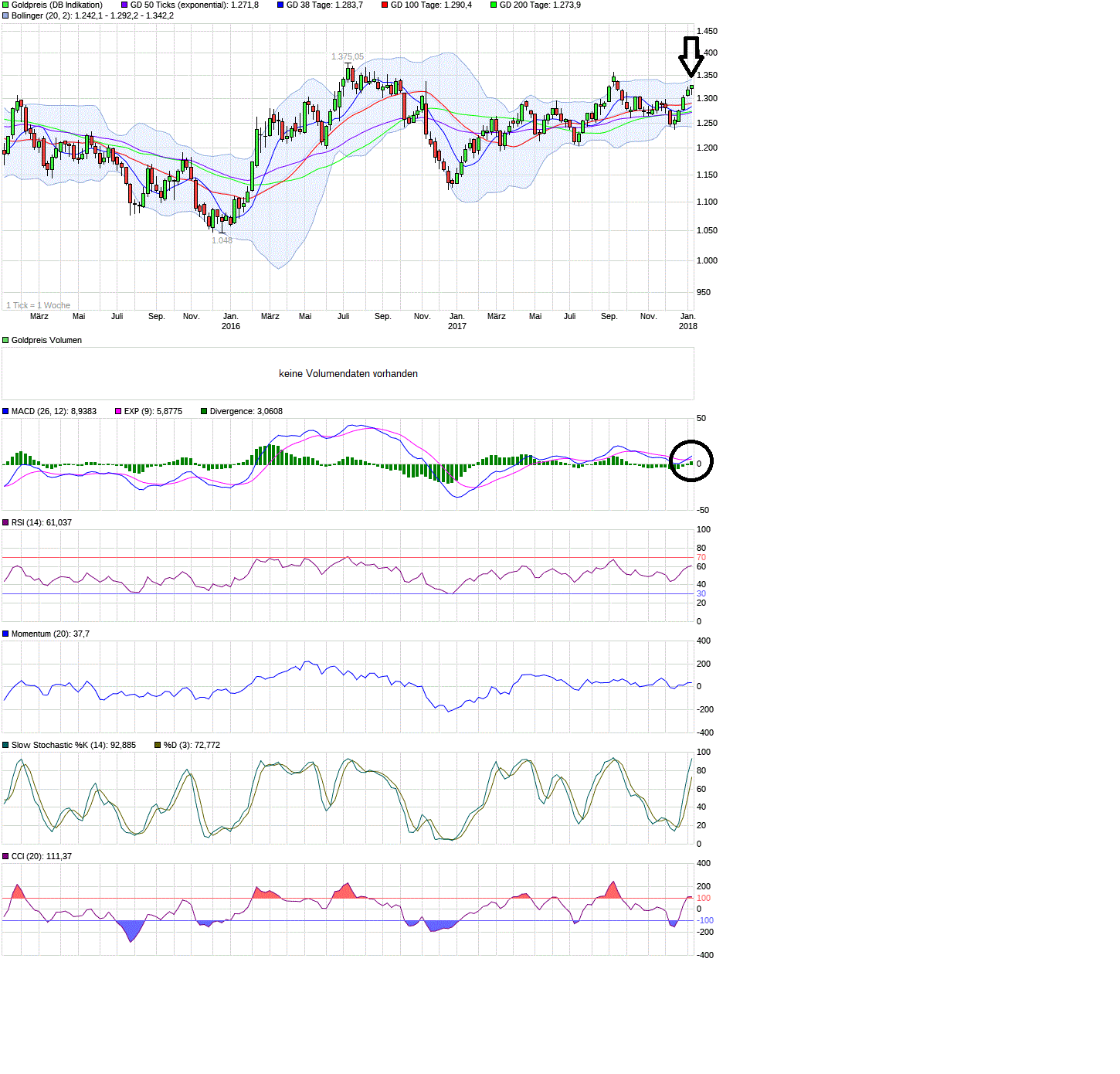Select the red GD 100 Tage legend icon
Viewport: 1120px width, 1074px height.
click(x=384, y=5)
